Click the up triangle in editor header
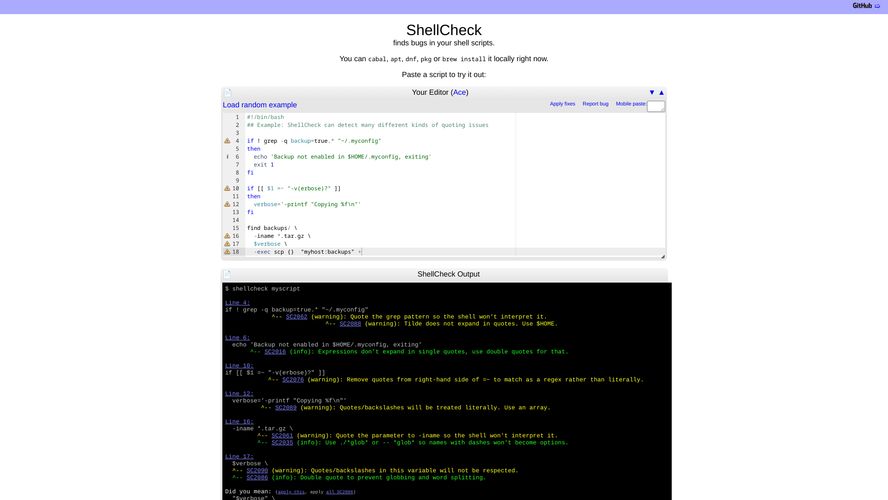Image resolution: width=888 pixels, height=500 pixels. click(x=661, y=92)
